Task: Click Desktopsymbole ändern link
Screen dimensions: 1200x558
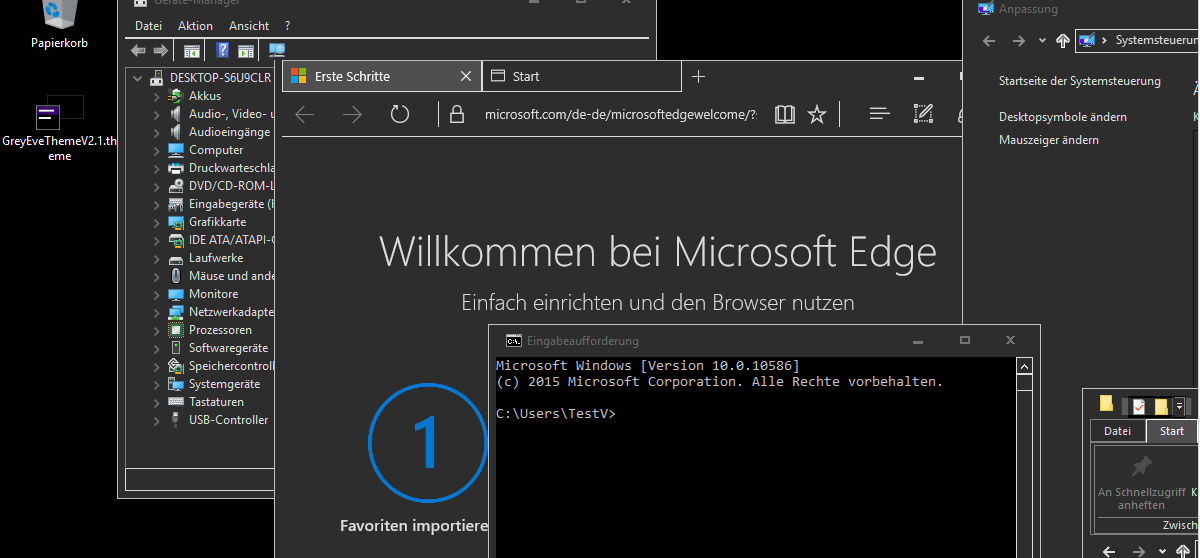Action: 1063,117
